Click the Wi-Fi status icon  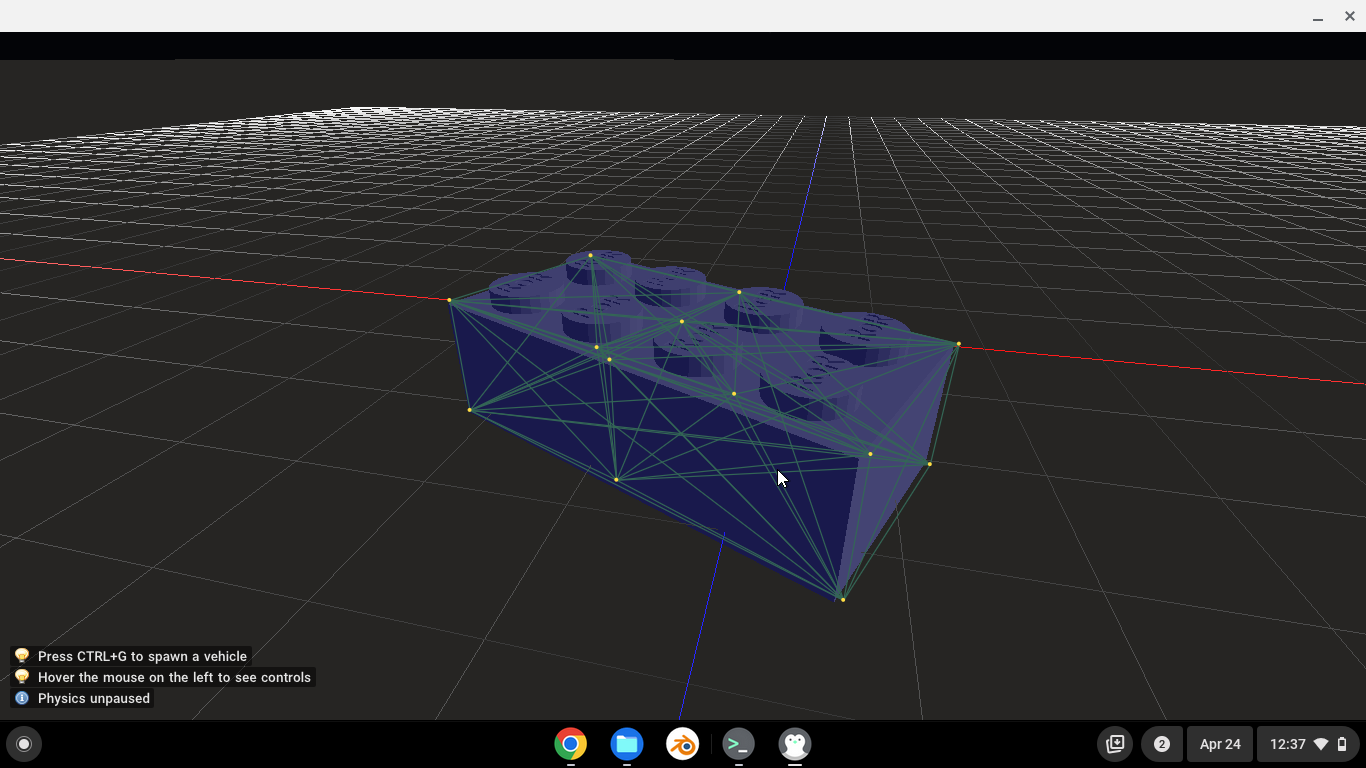(x=1321, y=744)
